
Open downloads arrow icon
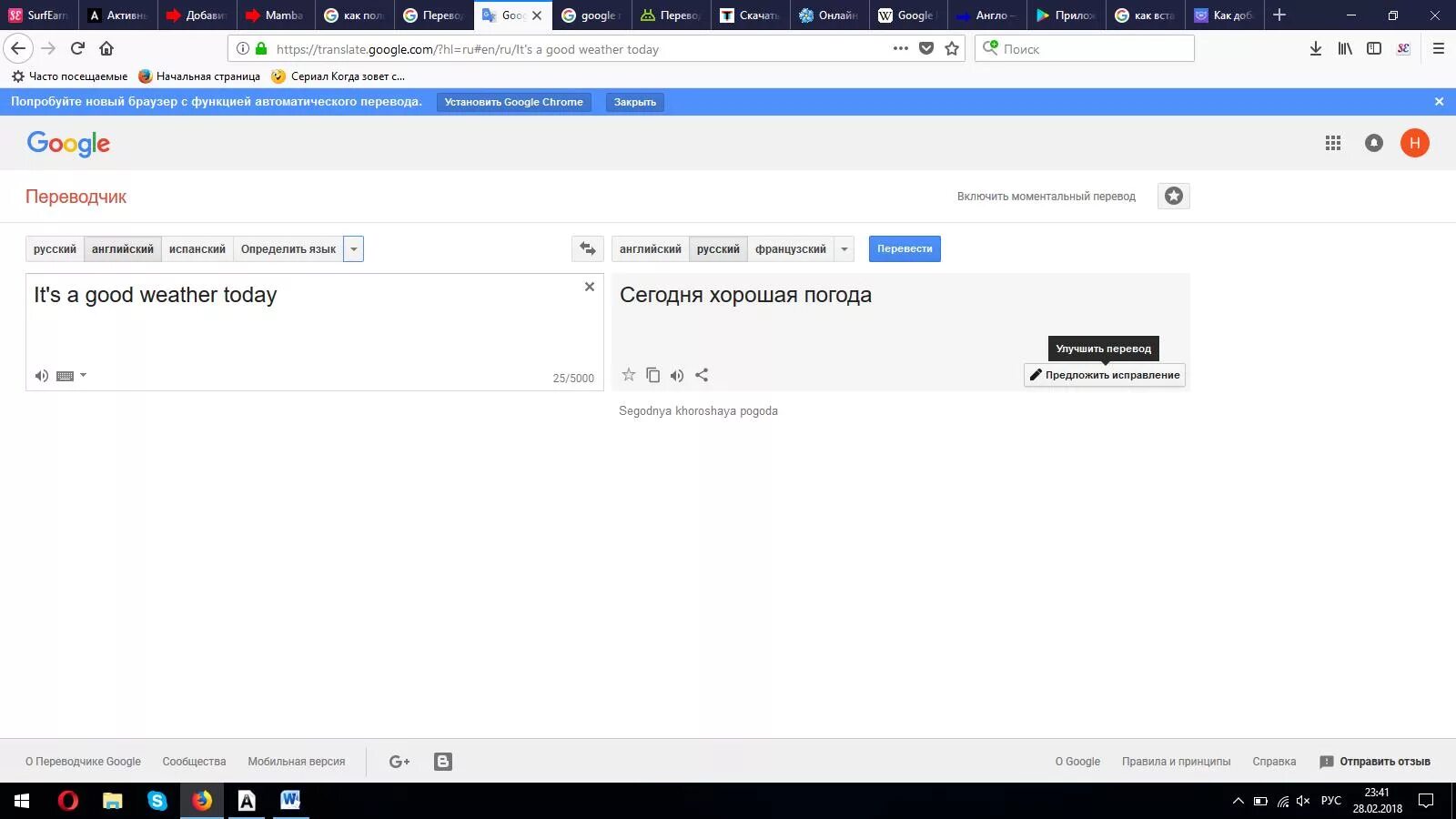coord(1316,49)
